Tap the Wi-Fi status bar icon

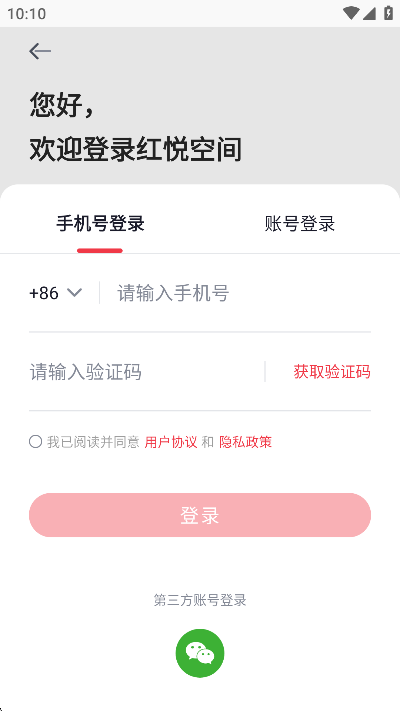pyautogui.click(x=350, y=13)
